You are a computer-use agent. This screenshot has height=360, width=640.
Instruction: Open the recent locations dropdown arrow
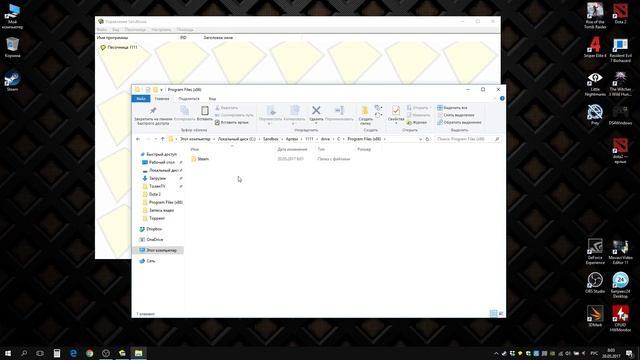coord(156,139)
